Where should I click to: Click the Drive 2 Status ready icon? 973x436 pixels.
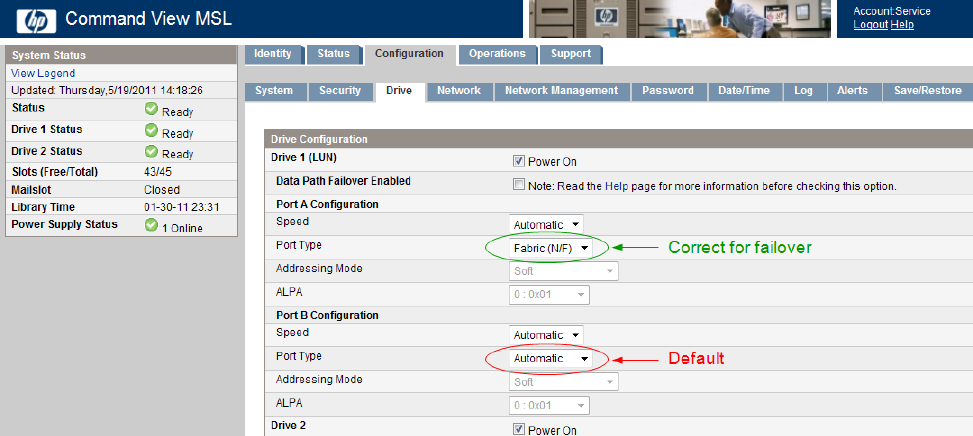(x=151, y=151)
